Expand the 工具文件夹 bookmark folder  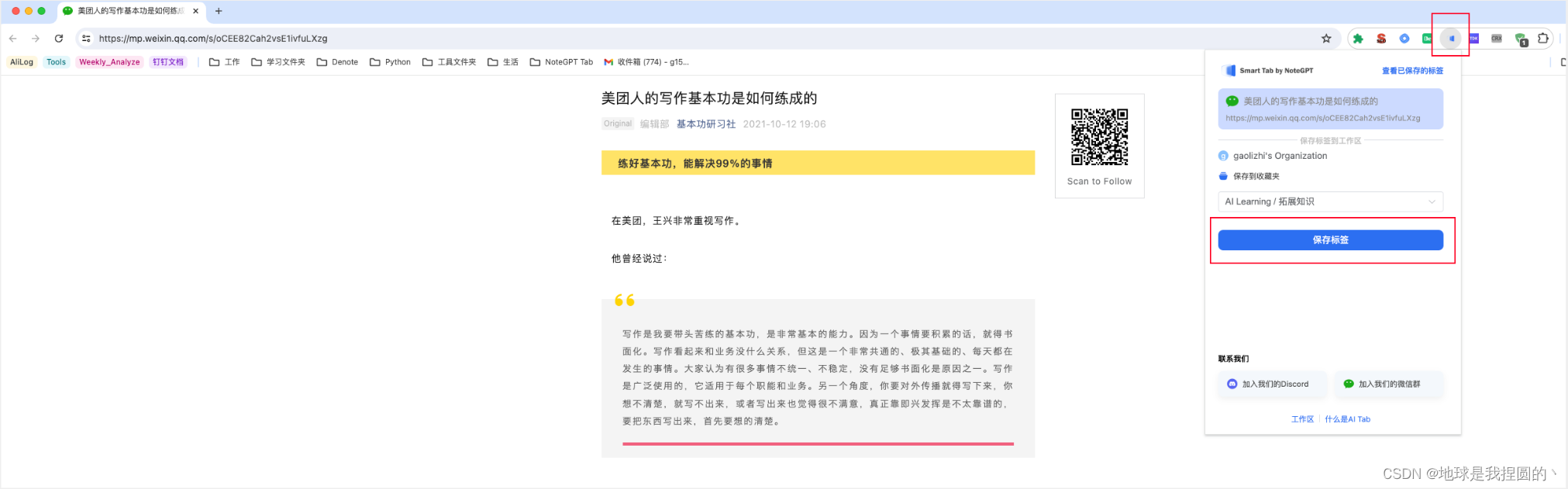click(449, 62)
